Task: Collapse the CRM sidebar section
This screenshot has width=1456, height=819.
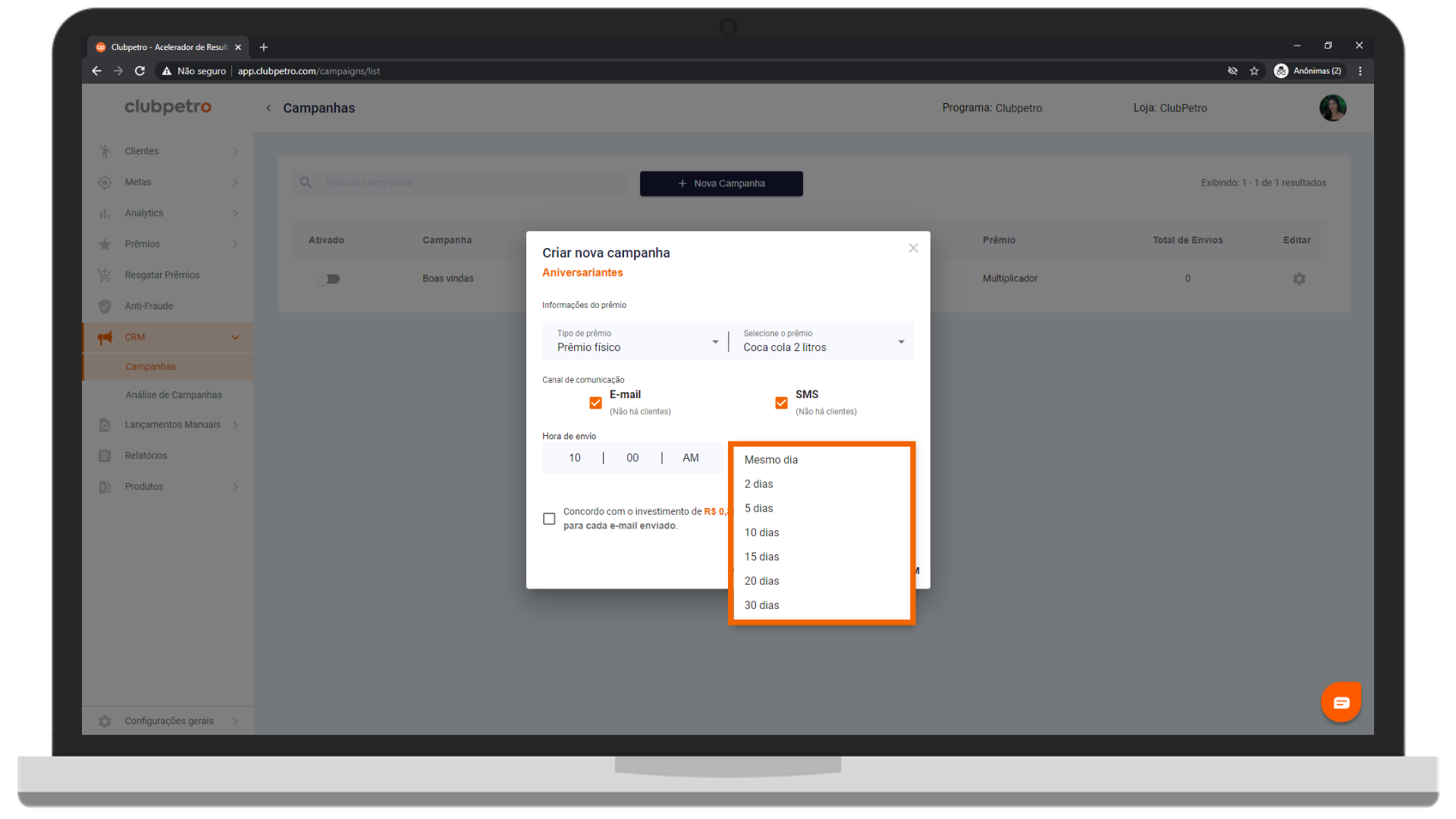Action: (235, 337)
